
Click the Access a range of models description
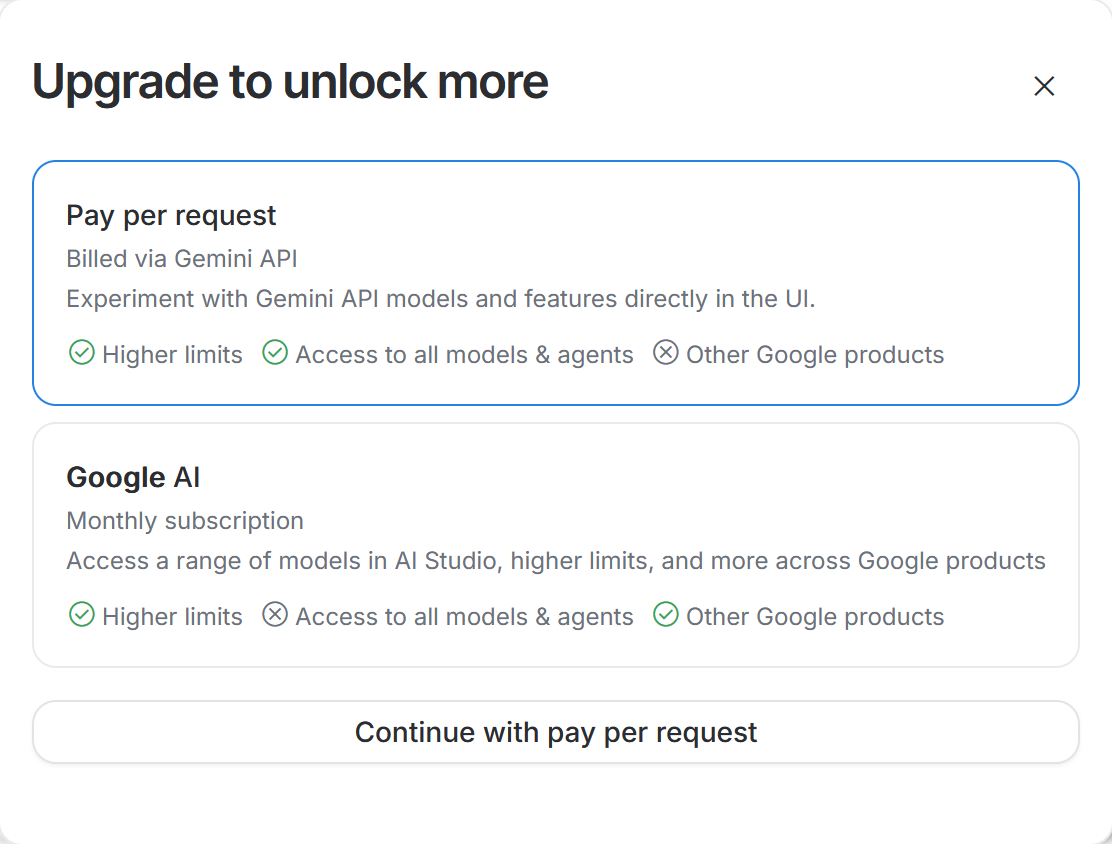(x=556, y=561)
